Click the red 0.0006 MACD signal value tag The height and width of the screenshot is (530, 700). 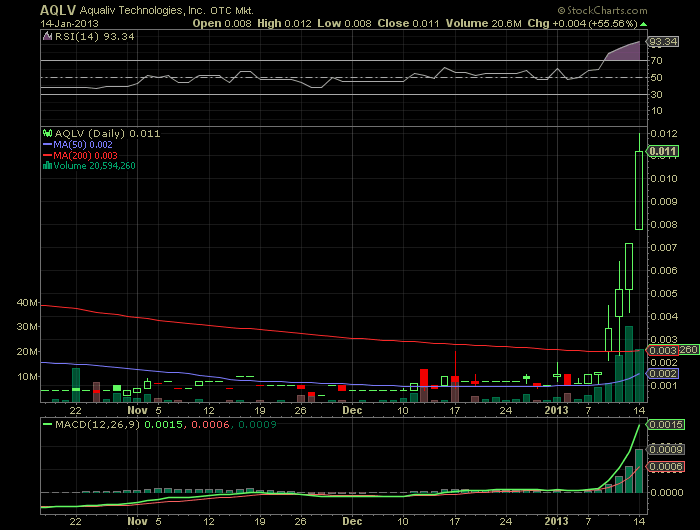pyautogui.click(x=665, y=467)
